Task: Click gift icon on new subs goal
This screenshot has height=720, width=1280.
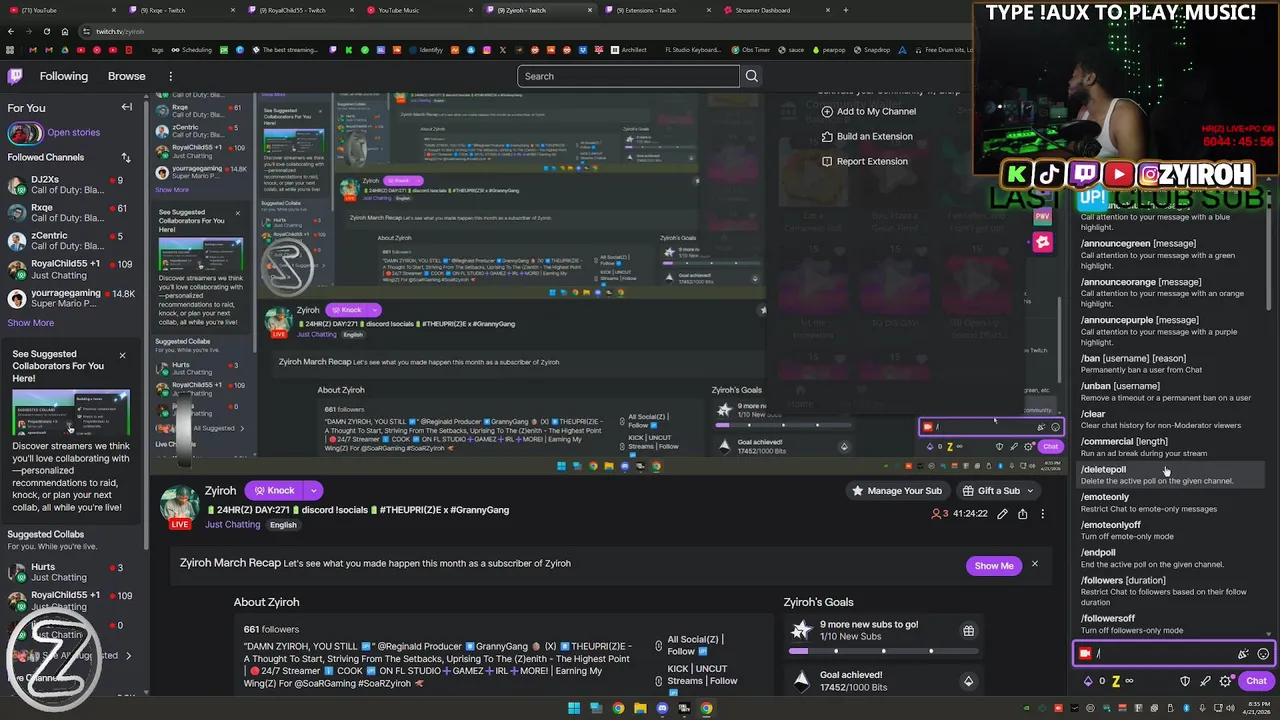Action: click(968, 631)
